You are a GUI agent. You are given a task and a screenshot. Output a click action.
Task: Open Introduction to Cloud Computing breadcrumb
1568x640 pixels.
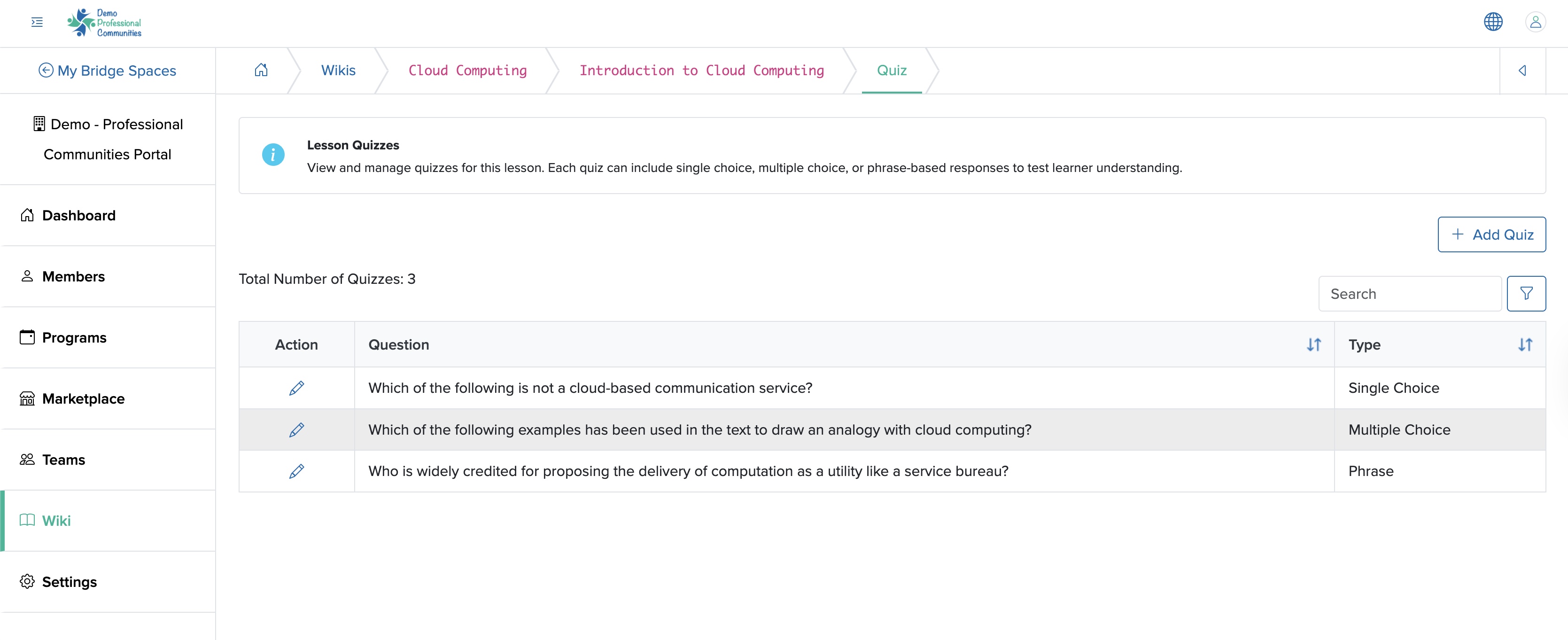click(701, 70)
